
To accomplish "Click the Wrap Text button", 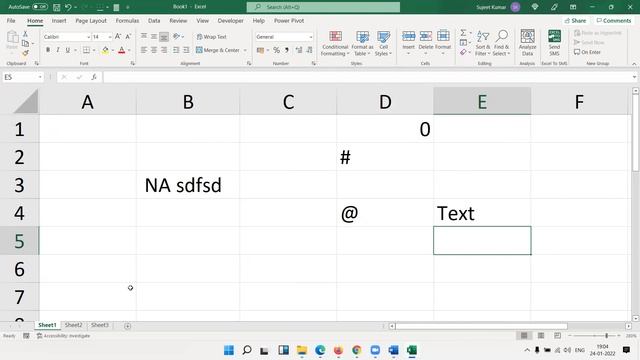I will point(211,37).
